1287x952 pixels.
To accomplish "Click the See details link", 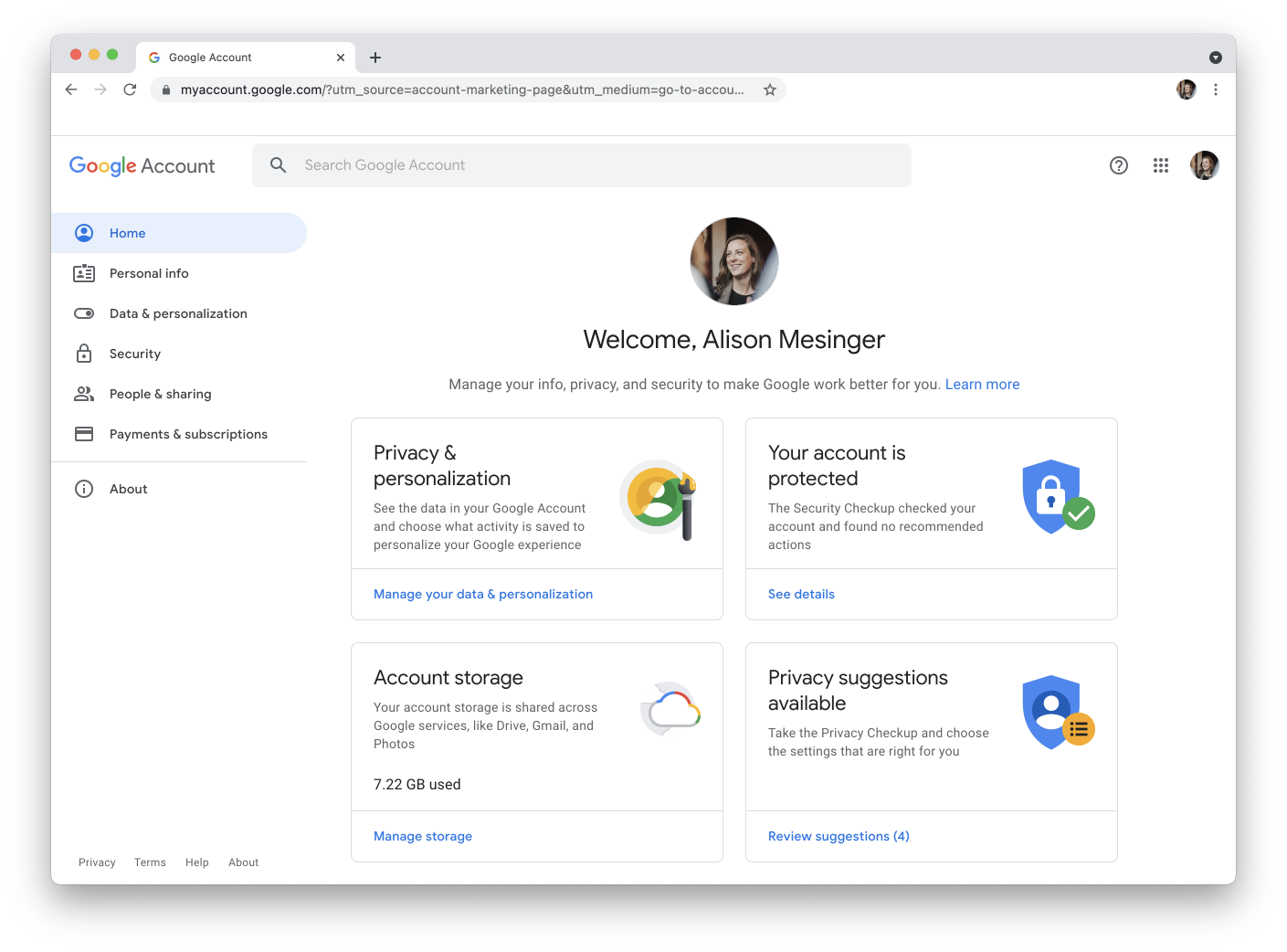I will click(801, 594).
